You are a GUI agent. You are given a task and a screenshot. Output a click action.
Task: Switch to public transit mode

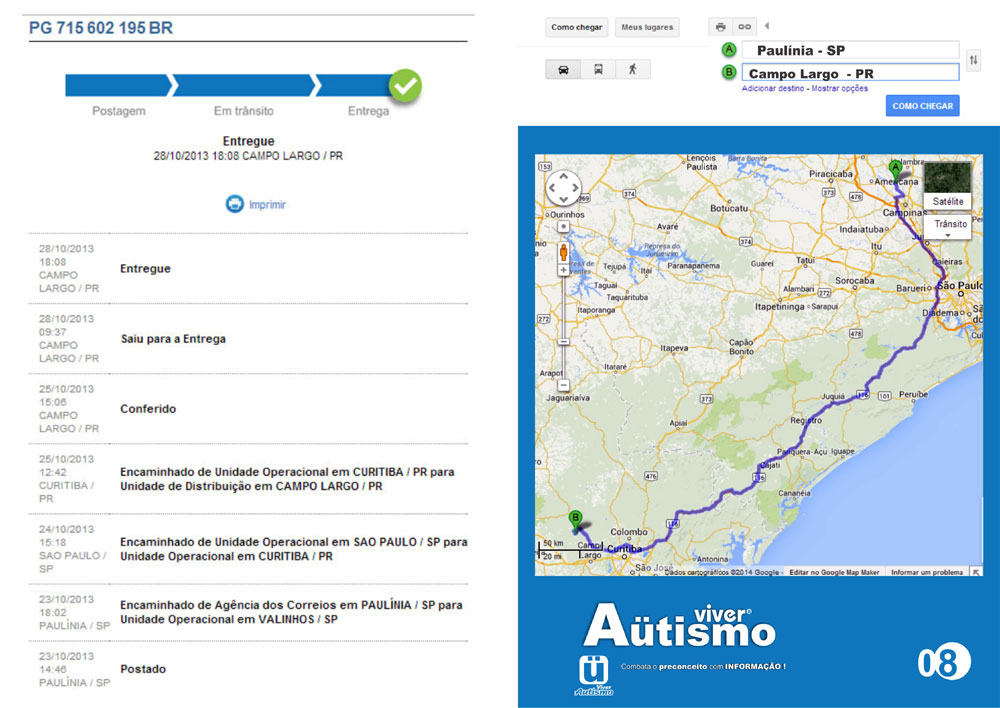point(598,70)
